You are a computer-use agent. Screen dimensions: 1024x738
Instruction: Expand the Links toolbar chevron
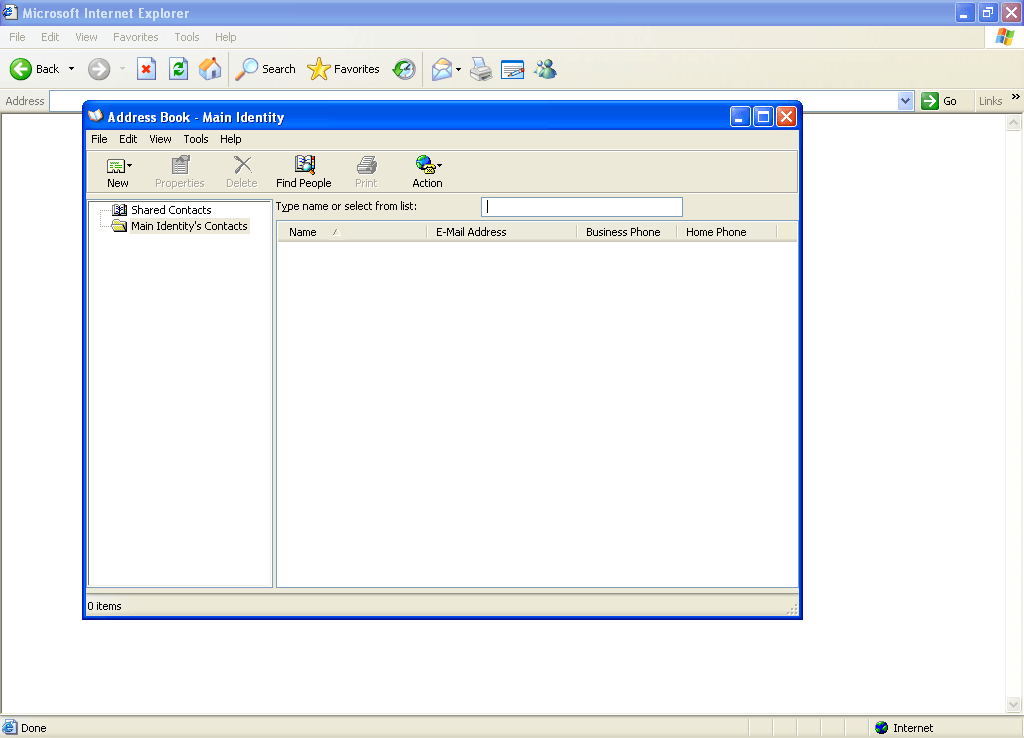tap(1016, 97)
